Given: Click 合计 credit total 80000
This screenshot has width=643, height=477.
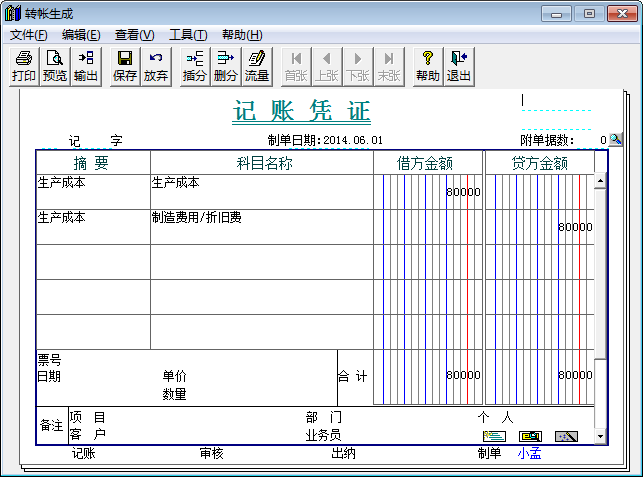Looking at the screenshot, I should point(575,375).
